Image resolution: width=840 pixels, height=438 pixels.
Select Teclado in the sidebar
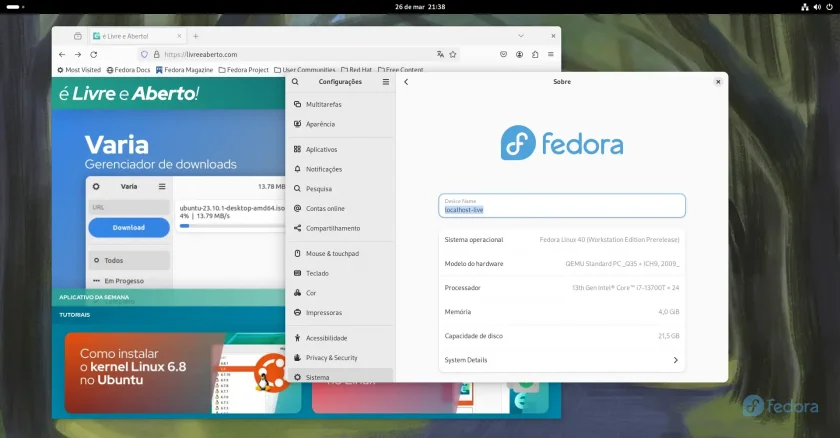pos(341,274)
